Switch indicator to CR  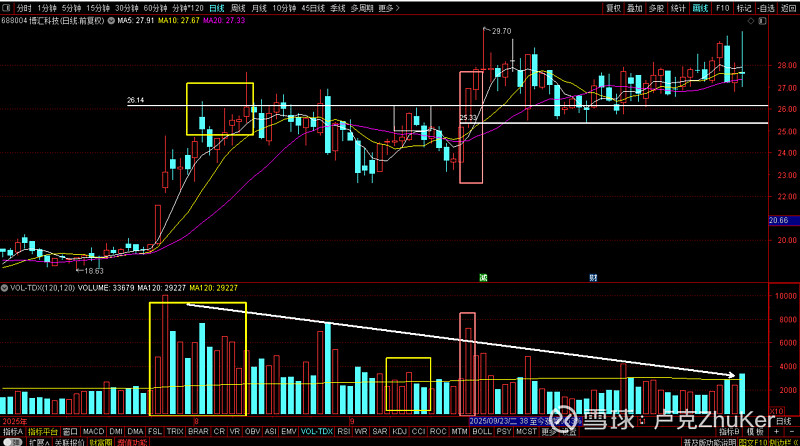point(219,432)
